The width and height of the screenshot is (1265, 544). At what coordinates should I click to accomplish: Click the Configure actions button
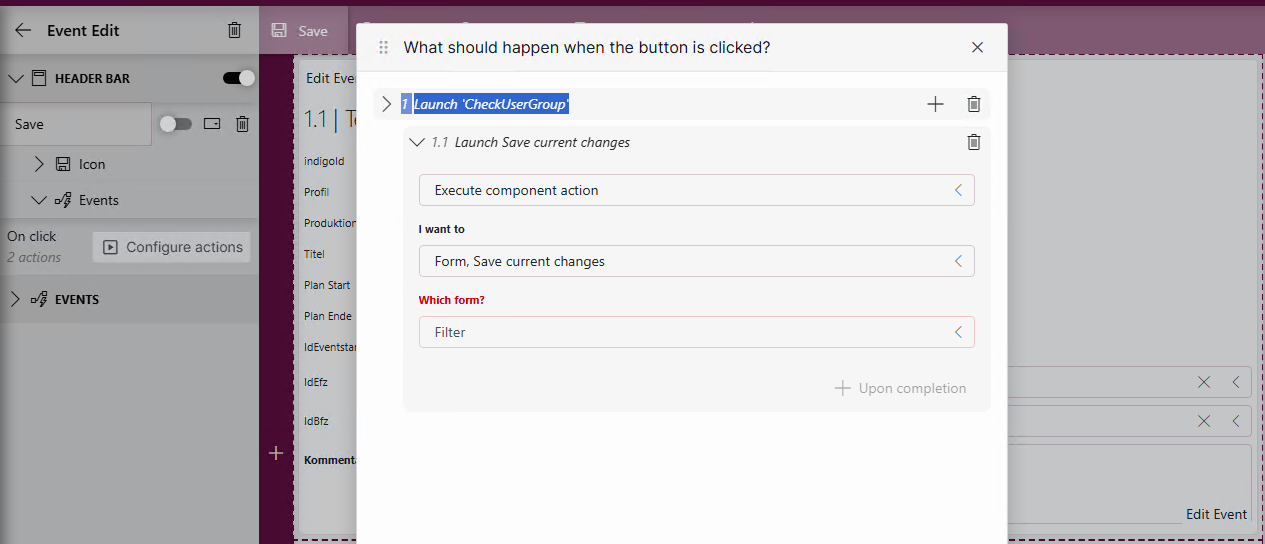(172, 247)
